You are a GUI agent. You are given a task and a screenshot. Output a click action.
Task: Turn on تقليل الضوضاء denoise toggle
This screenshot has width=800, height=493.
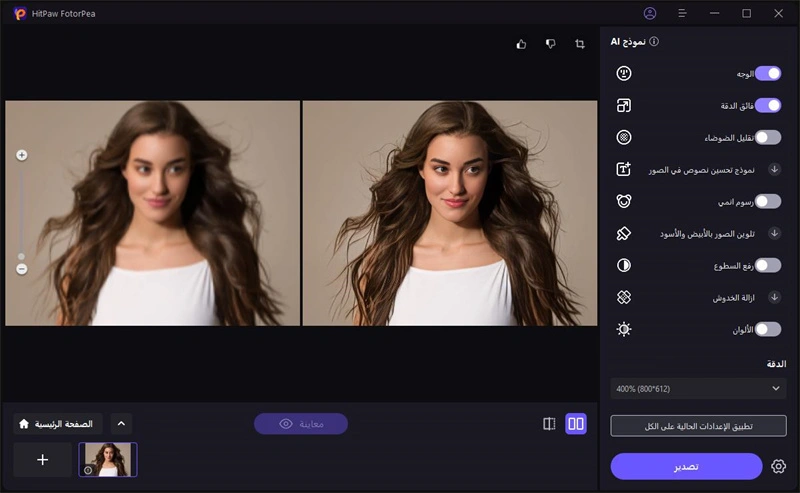[767, 137]
